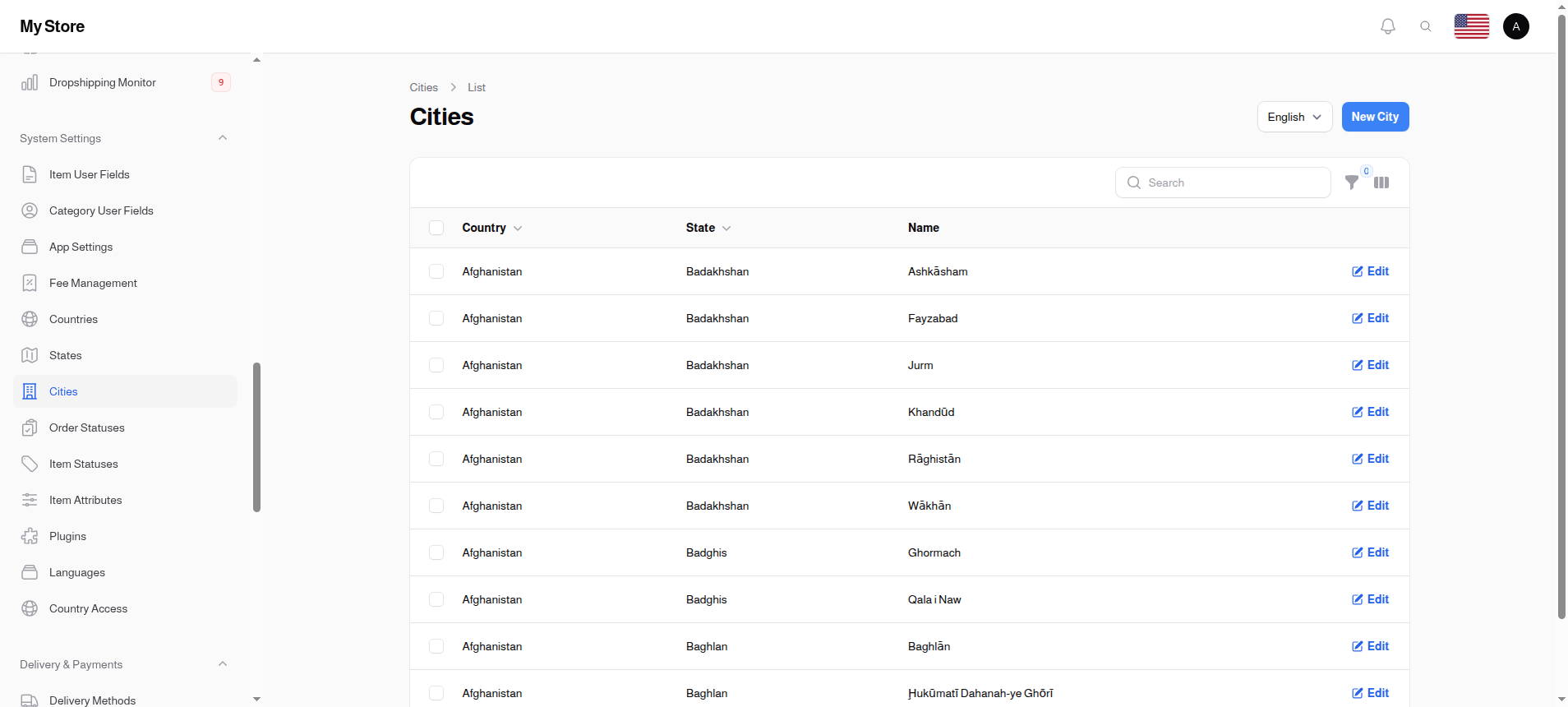Select the Ashkāsham row checkbox

point(436,271)
